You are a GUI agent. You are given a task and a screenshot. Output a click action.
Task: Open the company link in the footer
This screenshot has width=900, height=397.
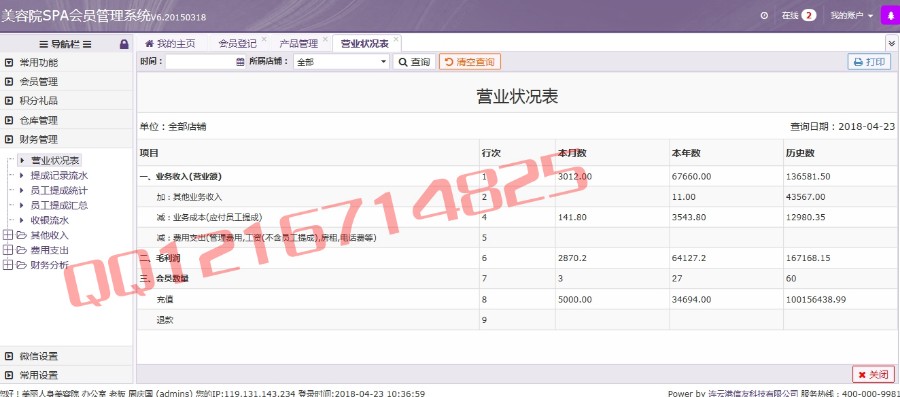[753, 394]
